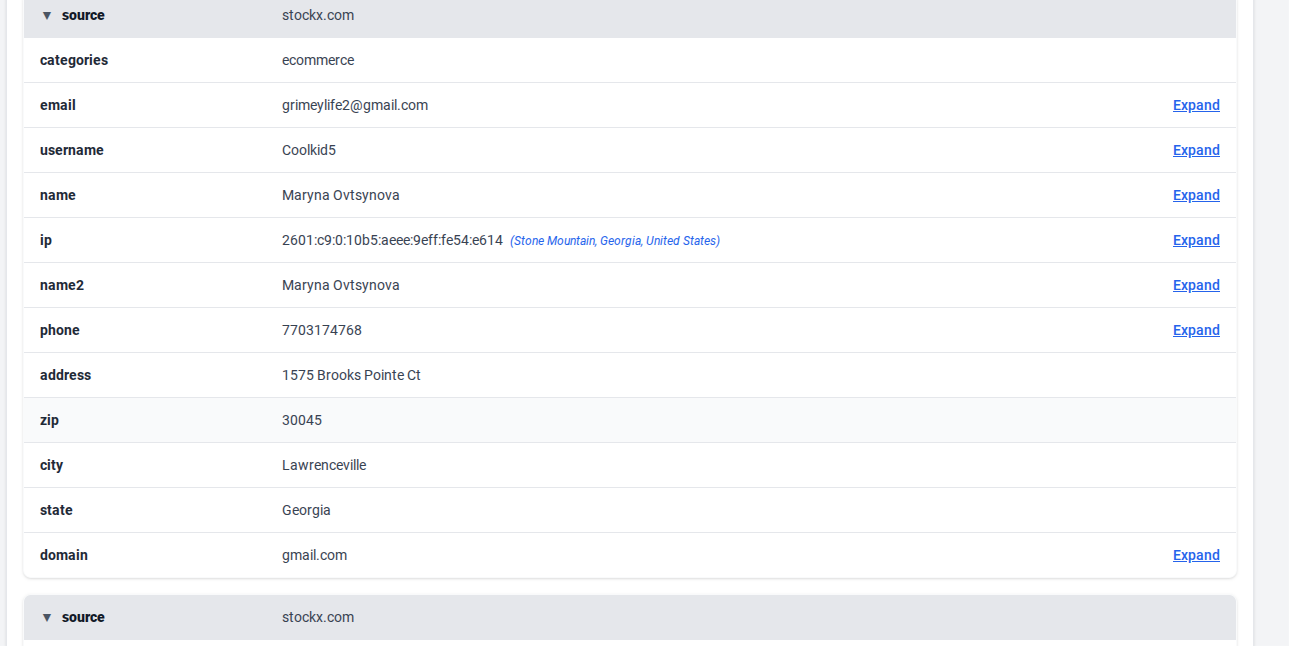Viewport: 1289px width, 646px height.
Task: Click the ip field label
Action: click(x=45, y=240)
